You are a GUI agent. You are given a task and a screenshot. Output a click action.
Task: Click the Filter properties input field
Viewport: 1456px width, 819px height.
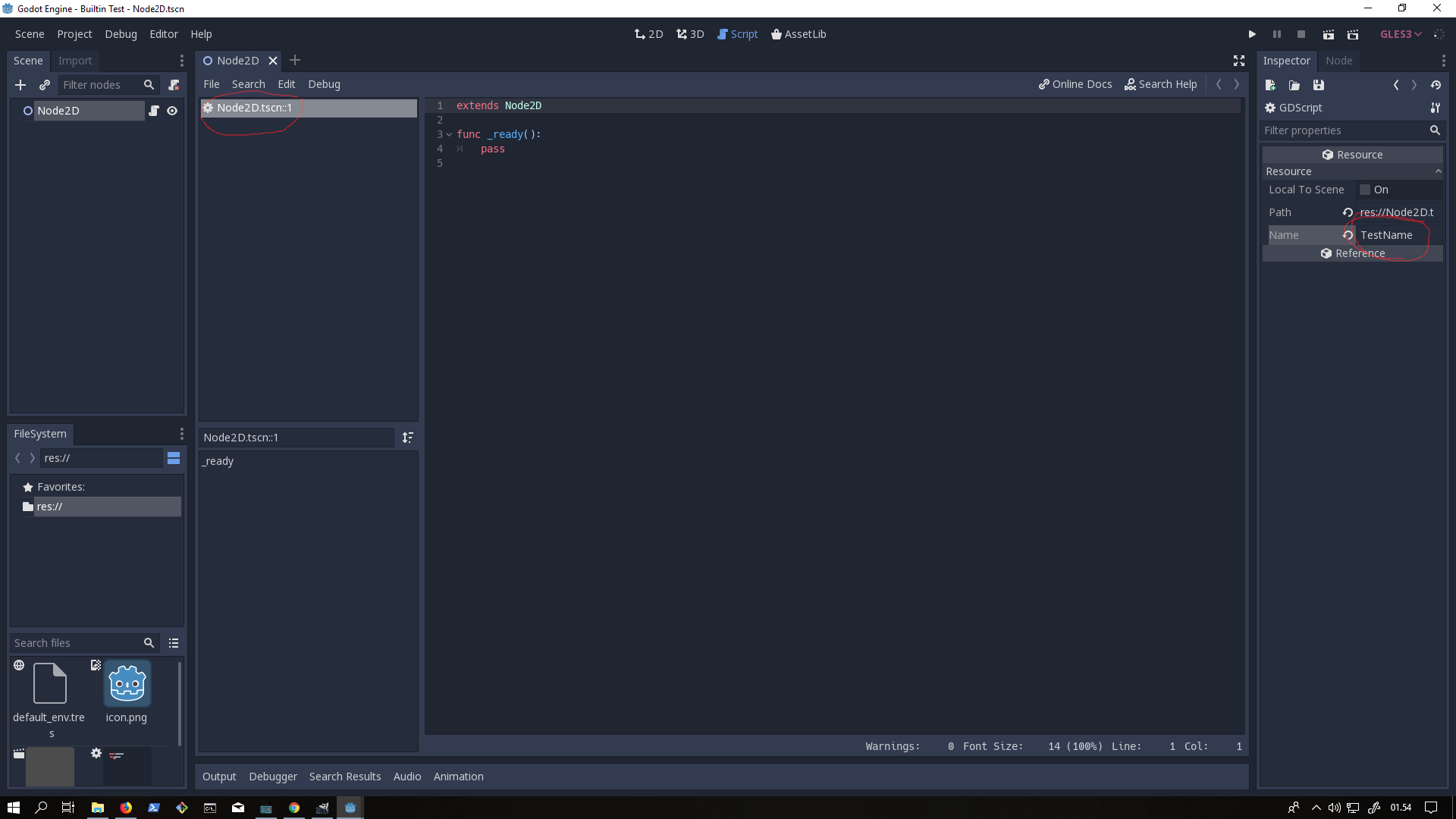click(x=1342, y=130)
